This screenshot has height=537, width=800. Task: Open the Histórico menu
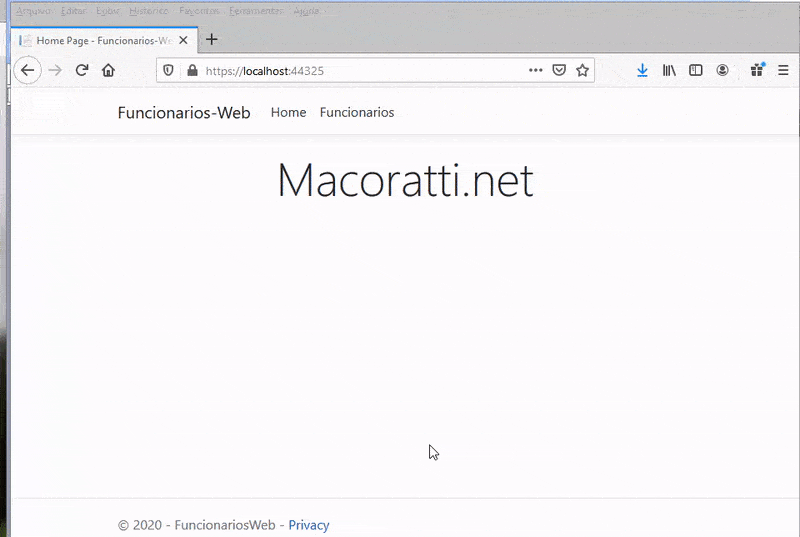pyautogui.click(x=149, y=11)
